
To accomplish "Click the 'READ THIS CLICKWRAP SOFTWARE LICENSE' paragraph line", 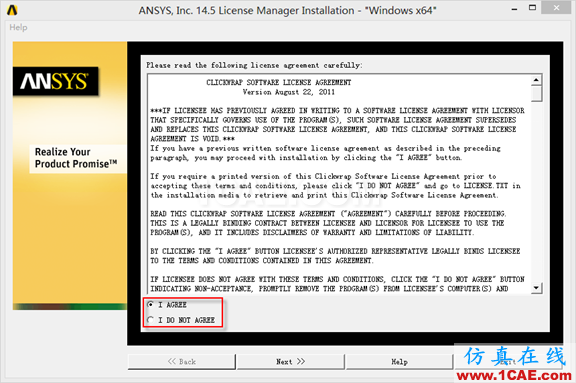I will point(328,214).
